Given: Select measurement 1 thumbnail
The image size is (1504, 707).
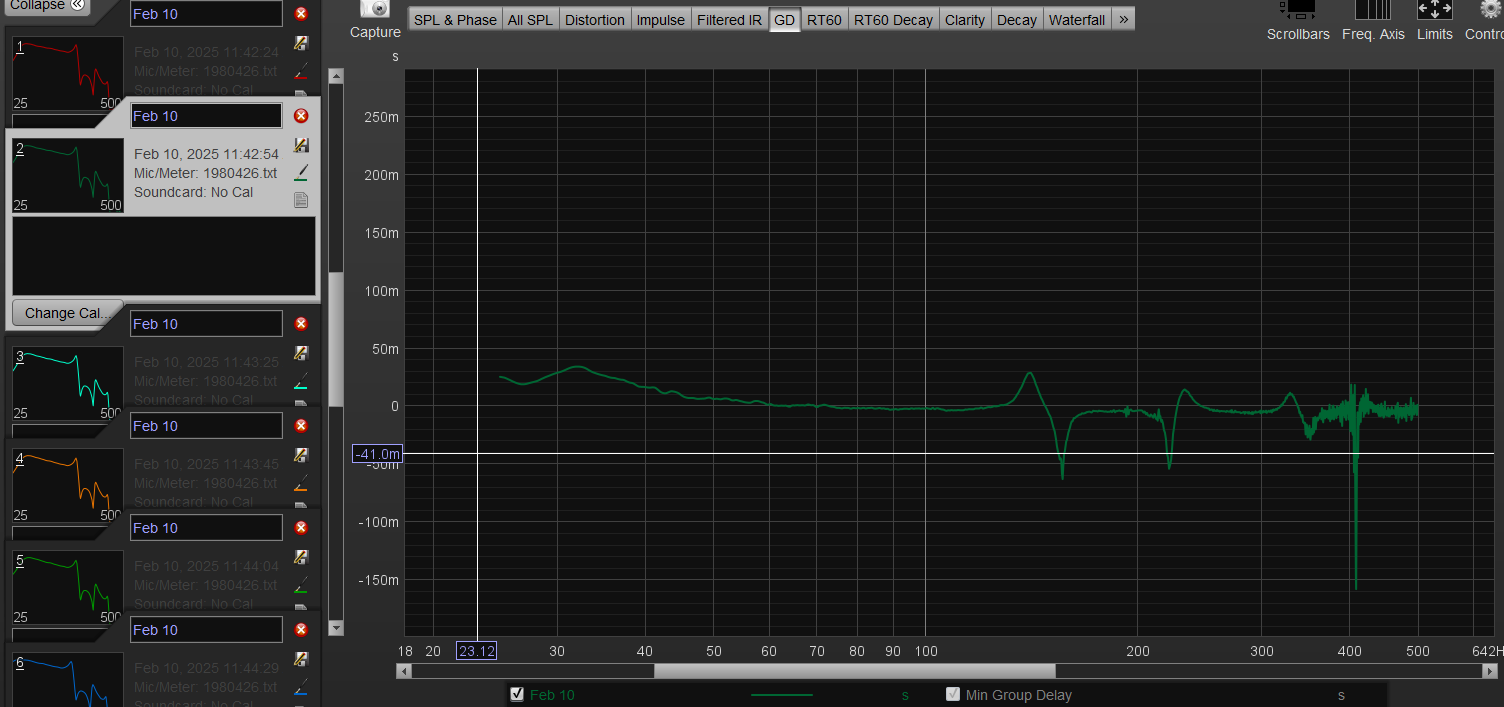Looking at the screenshot, I should (68, 74).
